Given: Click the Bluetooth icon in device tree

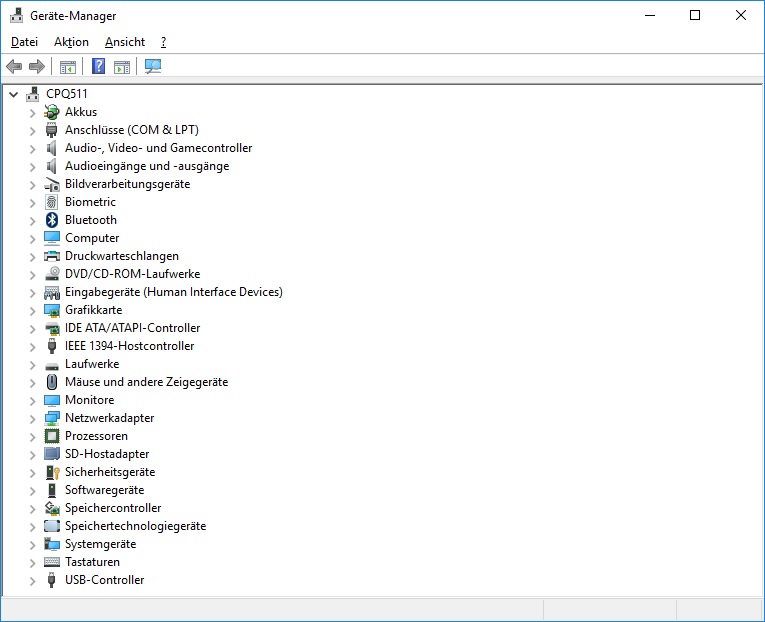Looking at the screenshot, I should [x=53, y=220].
